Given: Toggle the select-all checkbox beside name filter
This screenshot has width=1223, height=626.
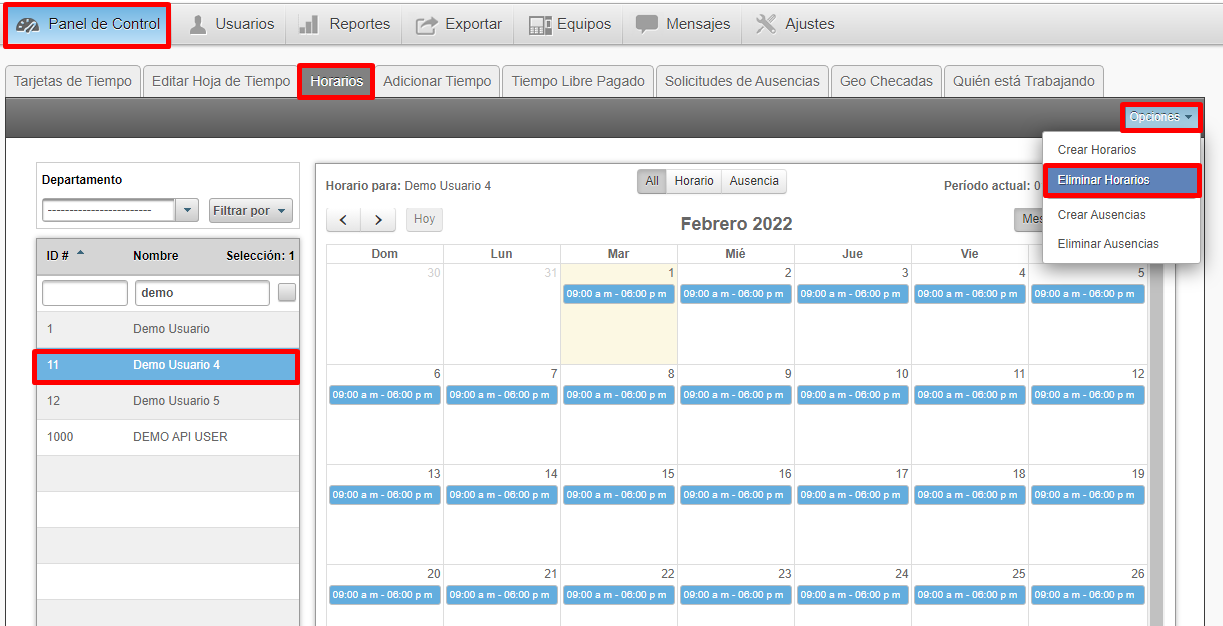Looking at the screenshot, I should (287, 293).
